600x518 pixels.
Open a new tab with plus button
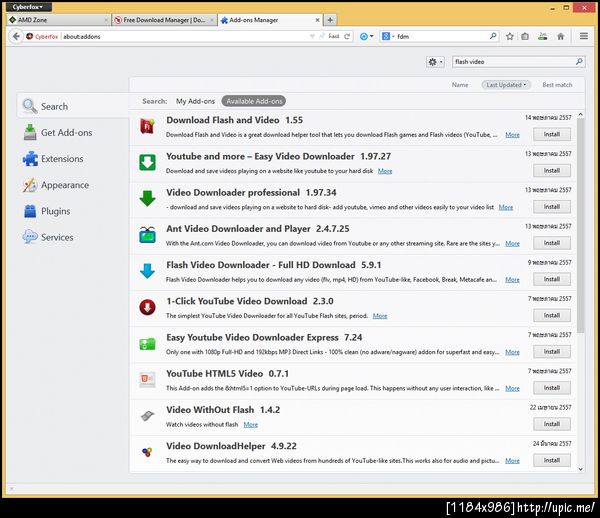[330, 20]
